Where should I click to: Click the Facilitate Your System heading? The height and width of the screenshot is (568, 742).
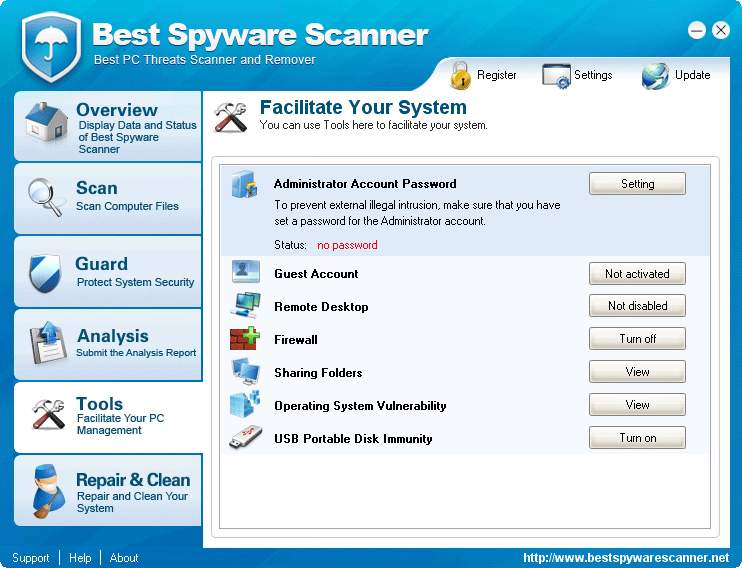(363, 107)
